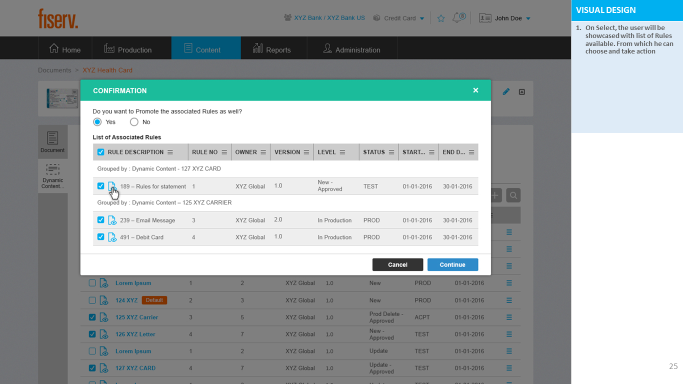Open Start date column menu icon
The height and width of the screenshot is (384, 683).
click(431, 152)
